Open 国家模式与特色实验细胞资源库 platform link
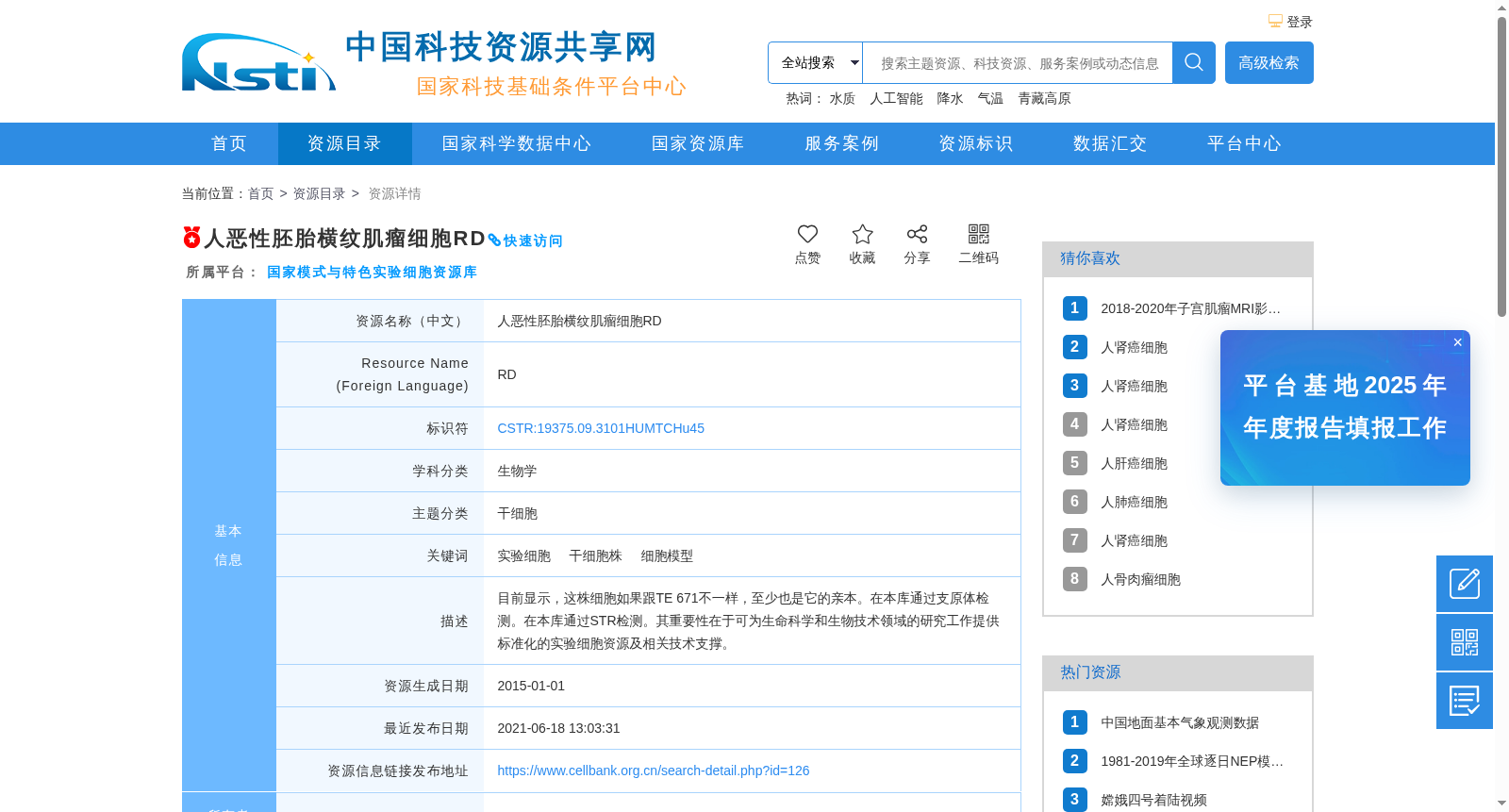 [x=372, y=272]
